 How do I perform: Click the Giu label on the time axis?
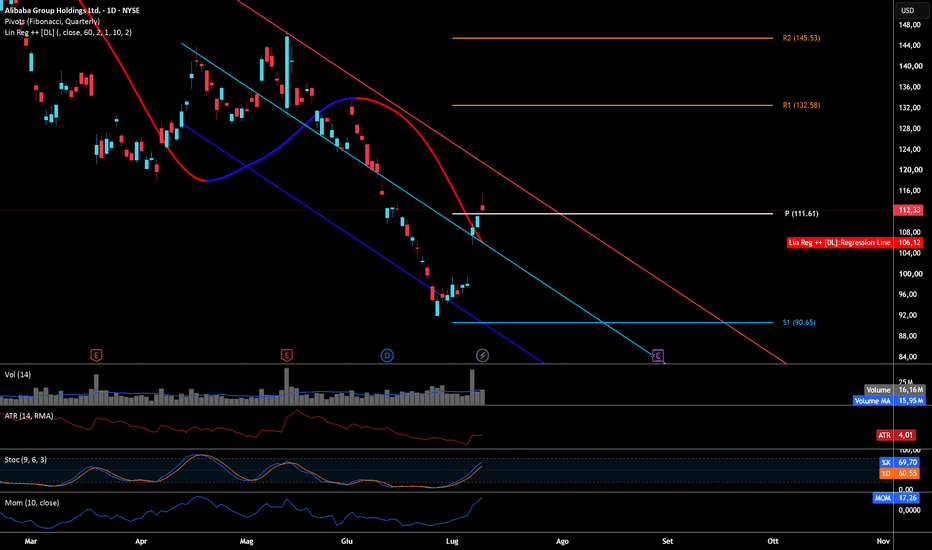(347, 541)
